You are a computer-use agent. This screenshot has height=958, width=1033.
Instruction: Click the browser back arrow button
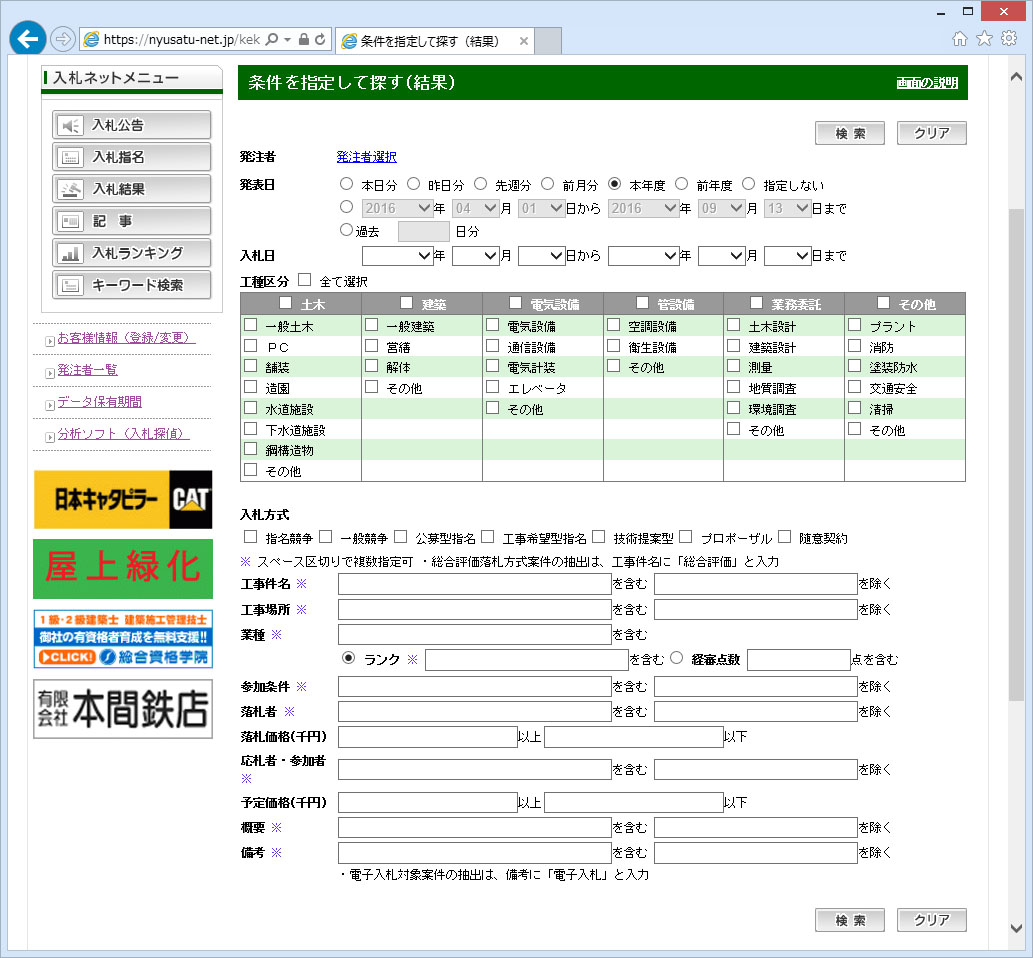28,39
